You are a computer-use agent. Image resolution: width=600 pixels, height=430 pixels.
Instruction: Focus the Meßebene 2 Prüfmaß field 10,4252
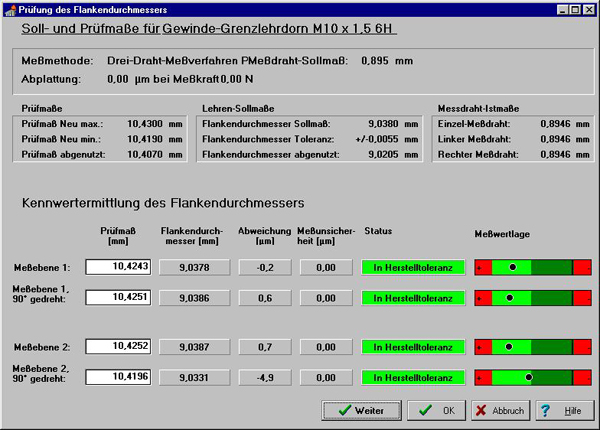(118, 346)
